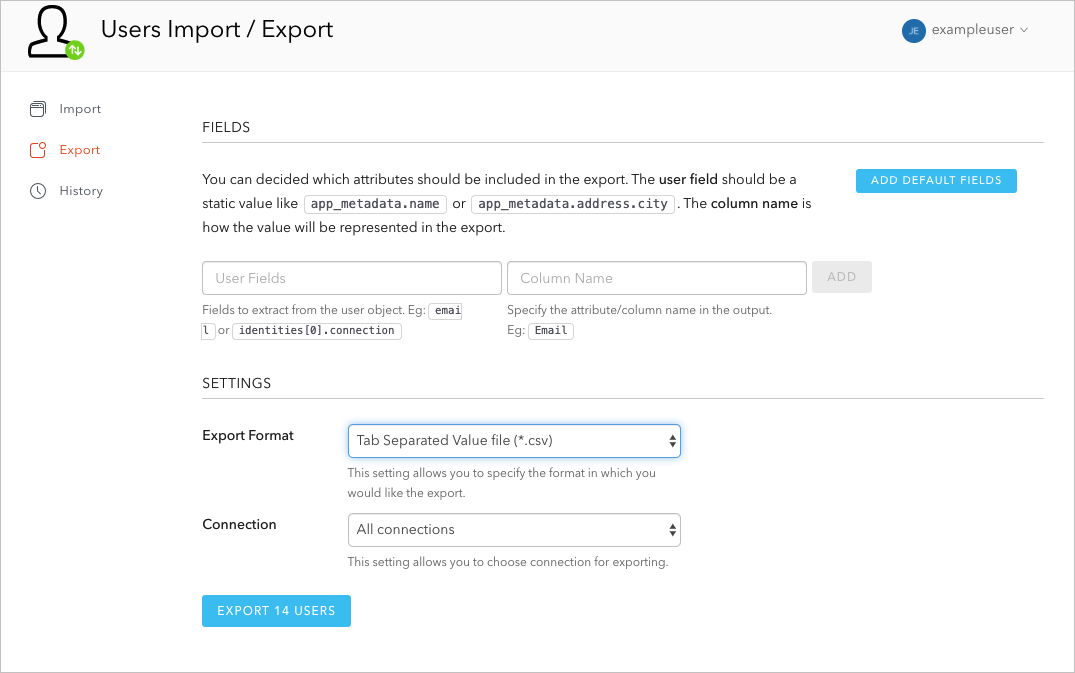
Task: Click the Users Import/Export logo icon
Action: (x=56, y=32)
